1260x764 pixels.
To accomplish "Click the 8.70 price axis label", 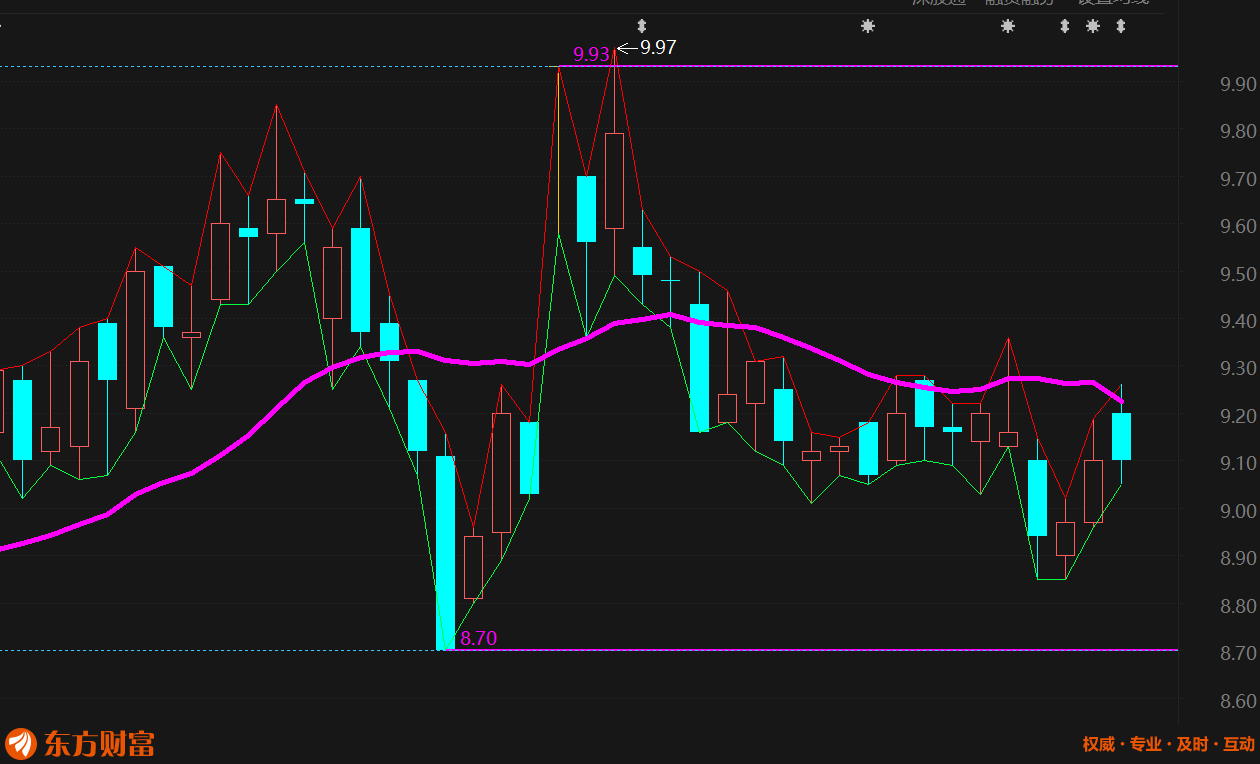I will (x=1238, y=653).
